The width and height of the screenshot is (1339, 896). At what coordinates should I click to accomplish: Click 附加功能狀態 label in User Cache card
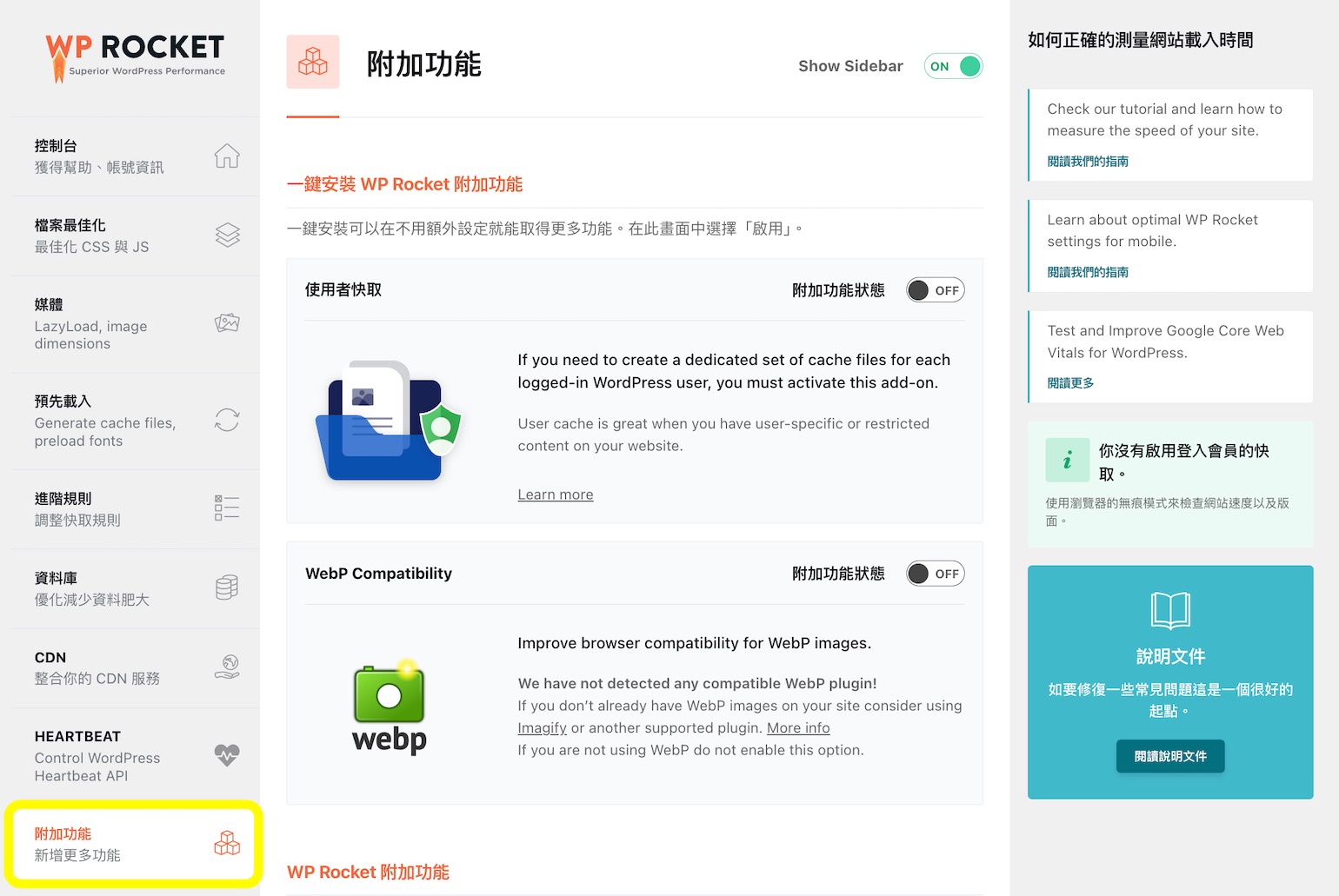click(x=838, y=290)
